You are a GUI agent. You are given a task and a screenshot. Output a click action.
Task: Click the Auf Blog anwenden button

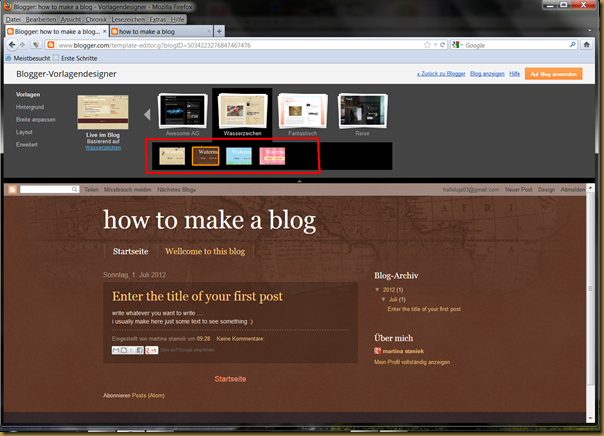click(554, 74)
